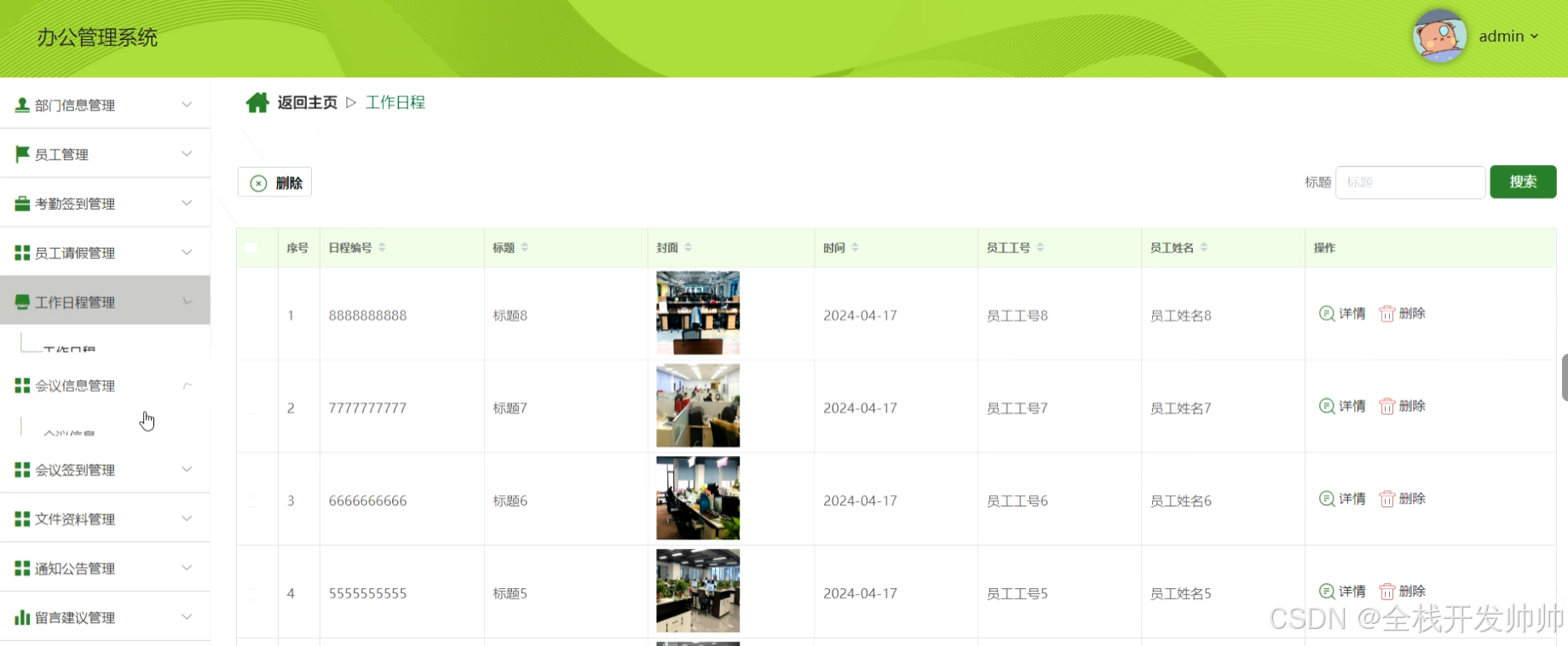This screenshot has width=1568, height=646.
Task: Click the page vertical scrollbar handle
Action: [x=1565, y=378]
